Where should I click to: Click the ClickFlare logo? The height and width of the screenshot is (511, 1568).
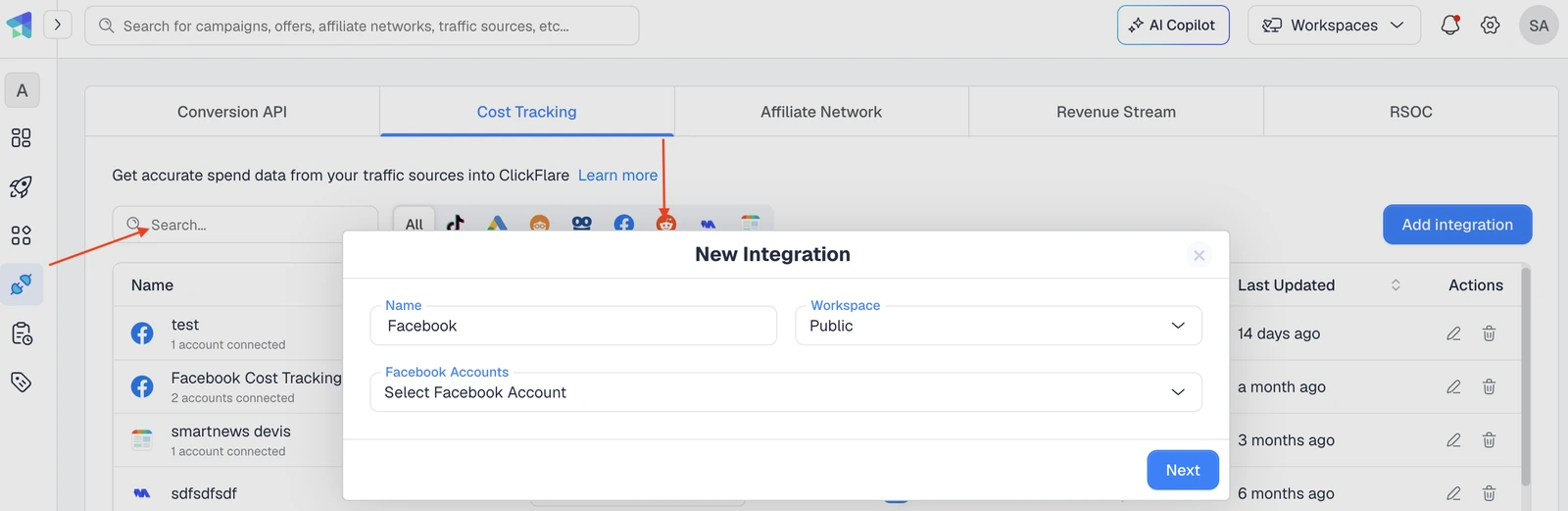[x=20, y=25]
